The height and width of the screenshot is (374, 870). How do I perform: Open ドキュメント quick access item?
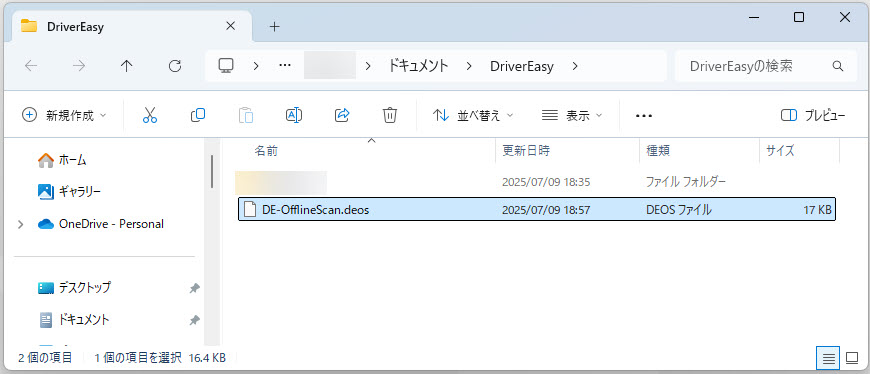tap(84, 320)
